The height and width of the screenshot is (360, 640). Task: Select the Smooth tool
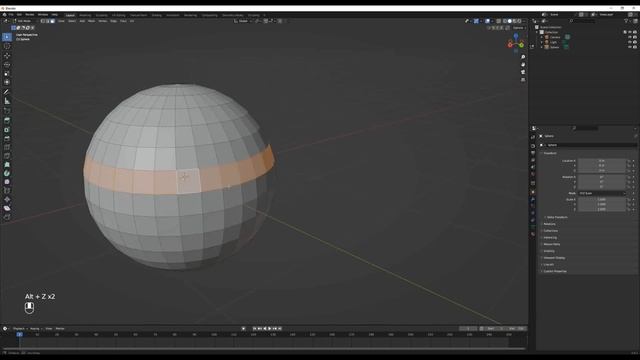[x=7, y=182]
